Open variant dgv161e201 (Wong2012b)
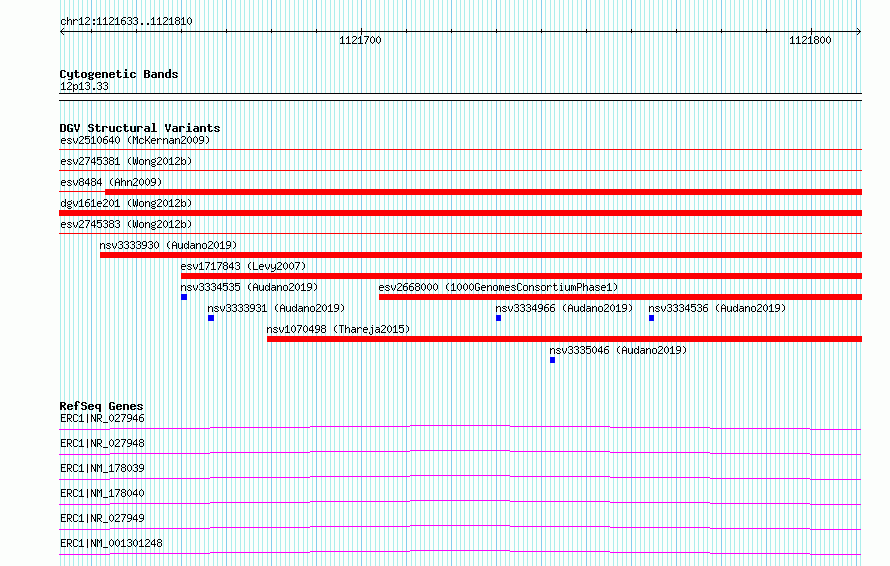Screen dimensions: 890x566 pos(126,203)
